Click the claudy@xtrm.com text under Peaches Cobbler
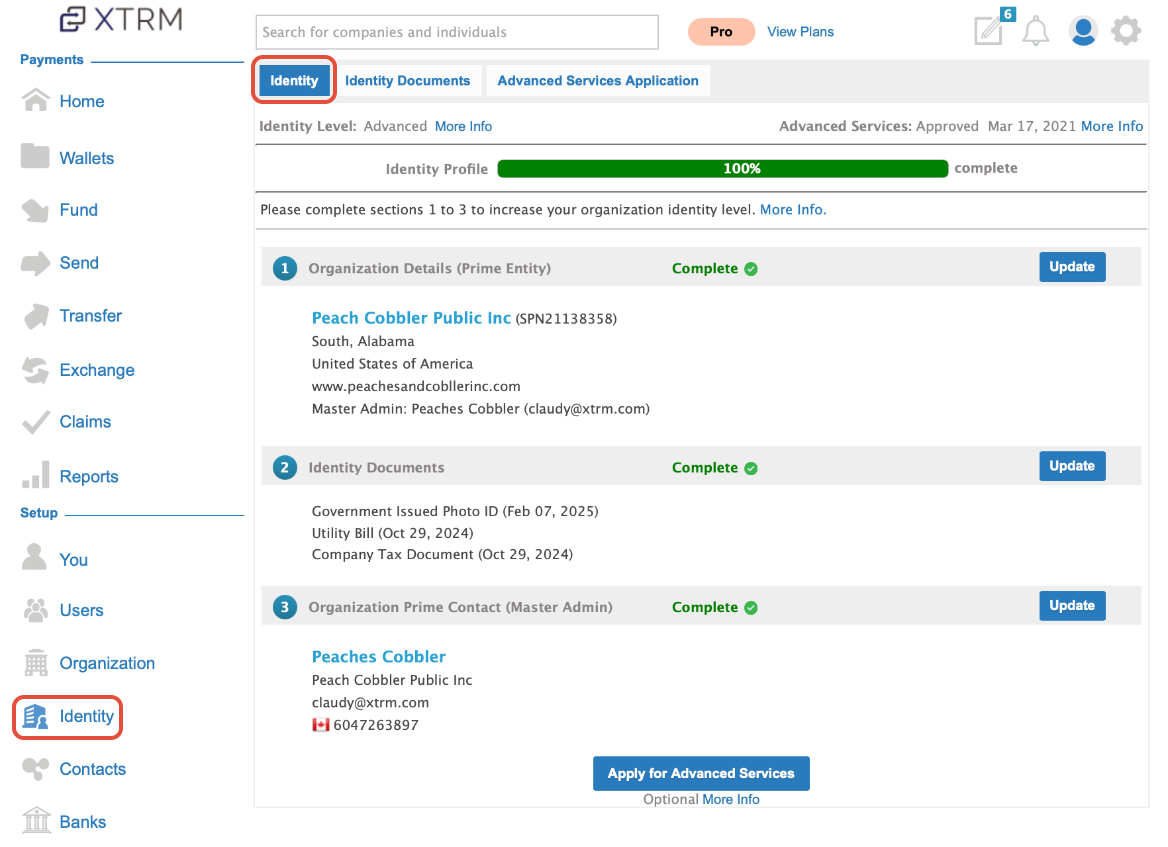 370,702
